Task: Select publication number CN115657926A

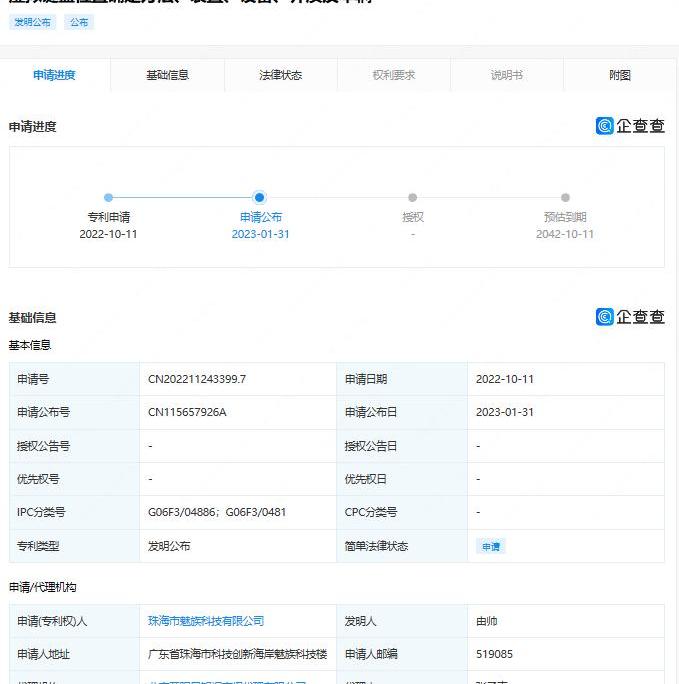Action: point(187,412)
